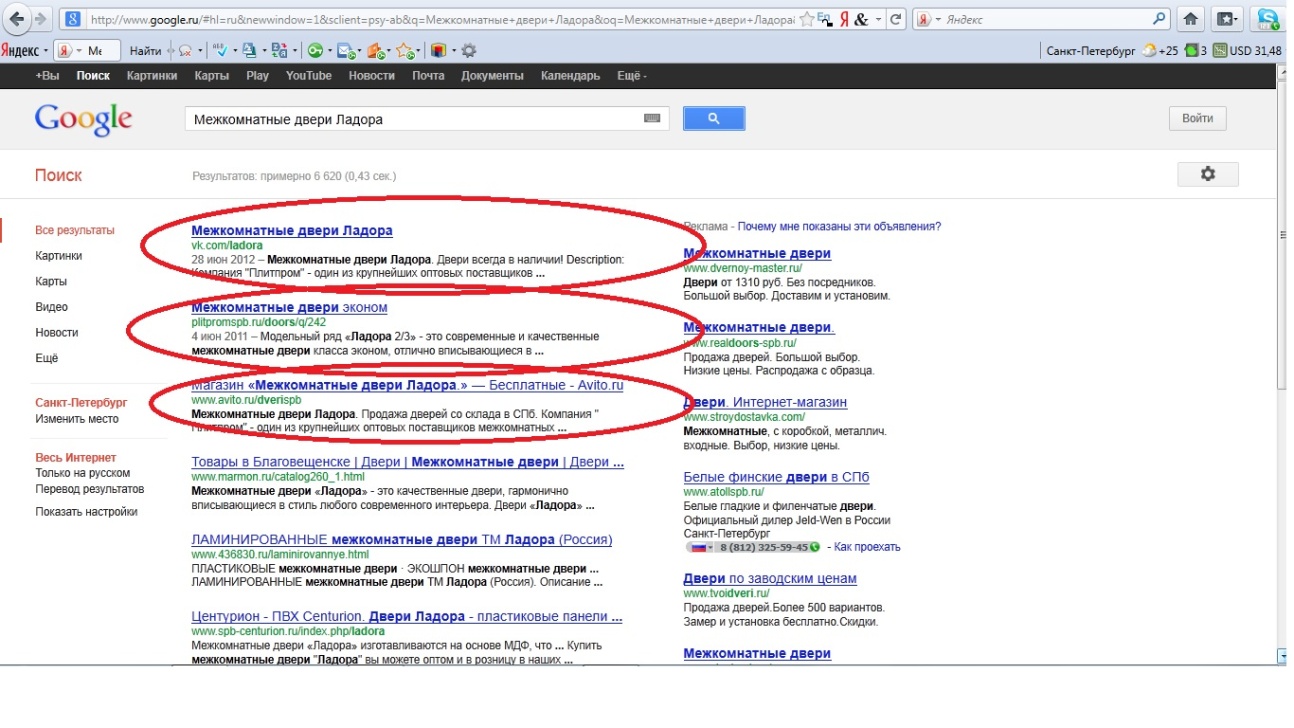Open +Вы in the Google top bar
1294x728 pixels.
(x=47, y=76)
